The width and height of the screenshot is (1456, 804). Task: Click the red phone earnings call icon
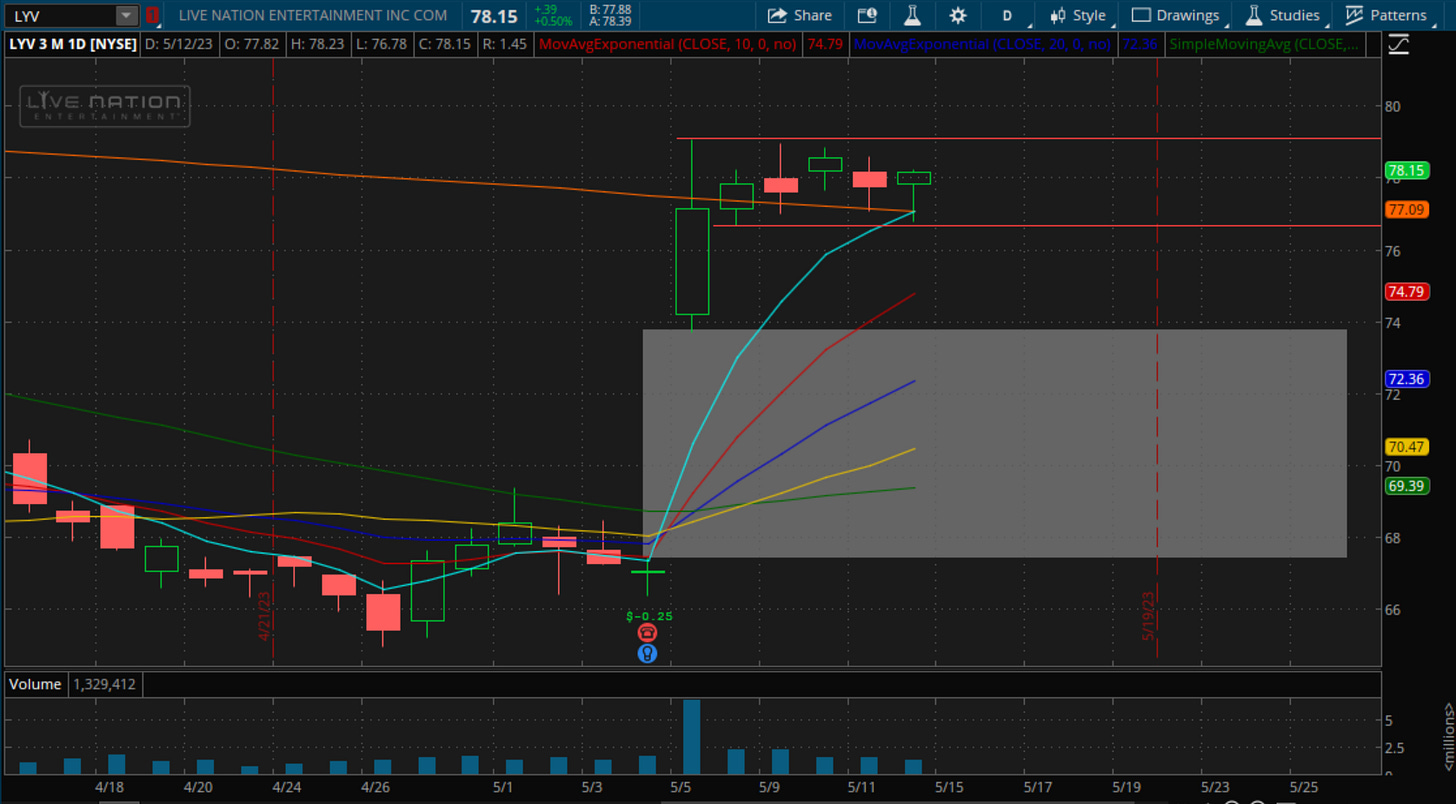tap(647, 633)
